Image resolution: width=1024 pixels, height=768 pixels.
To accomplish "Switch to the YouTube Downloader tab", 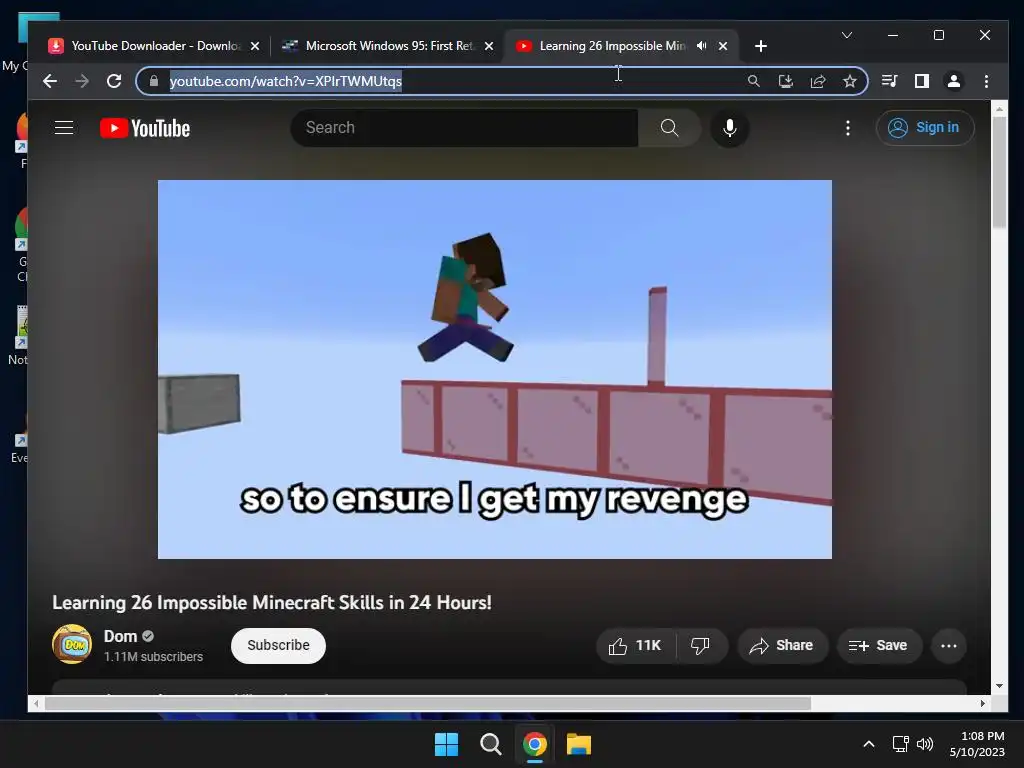I will click(154, 46).
